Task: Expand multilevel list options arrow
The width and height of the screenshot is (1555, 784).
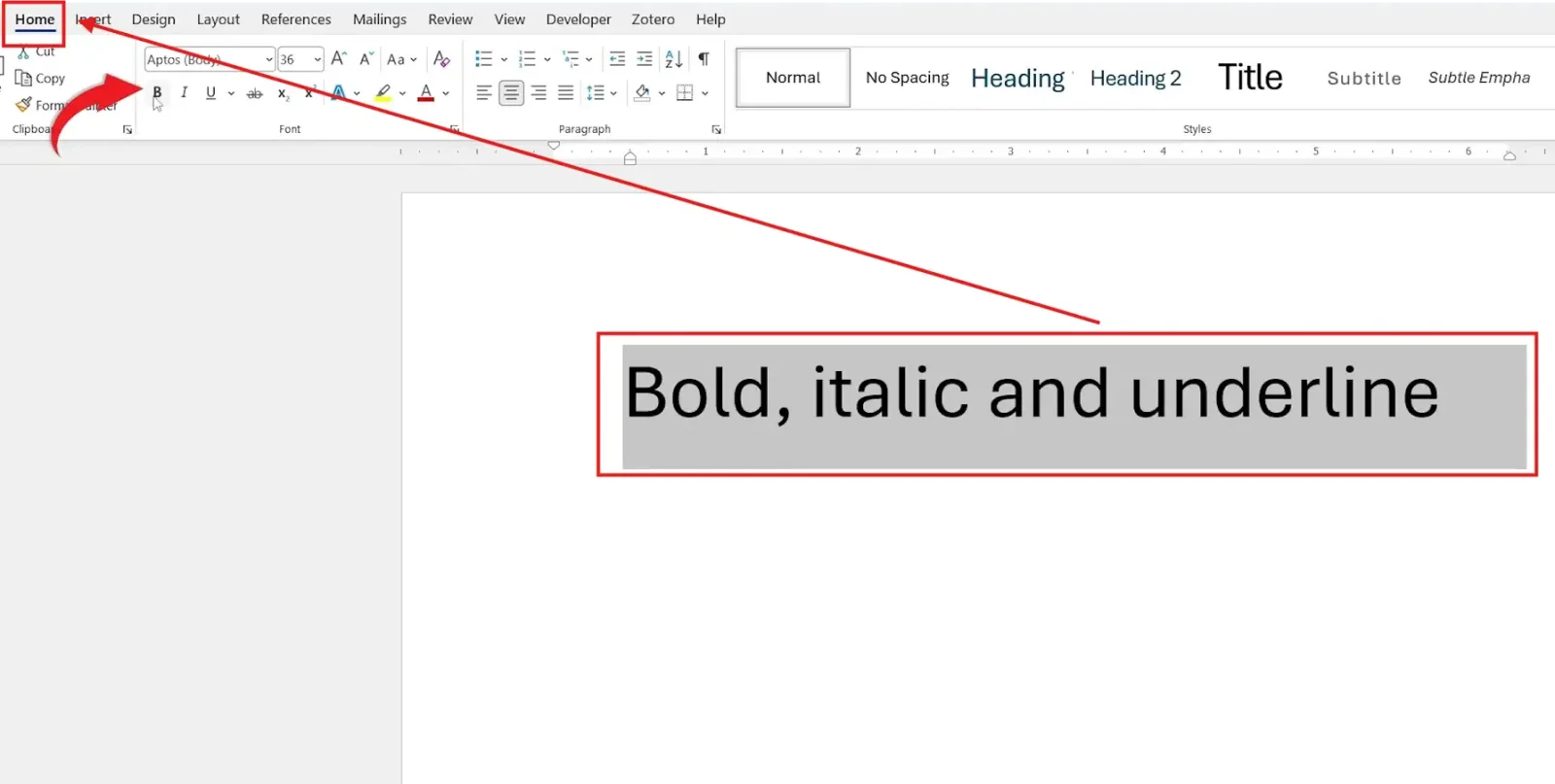Action: [x=589, y=59]
